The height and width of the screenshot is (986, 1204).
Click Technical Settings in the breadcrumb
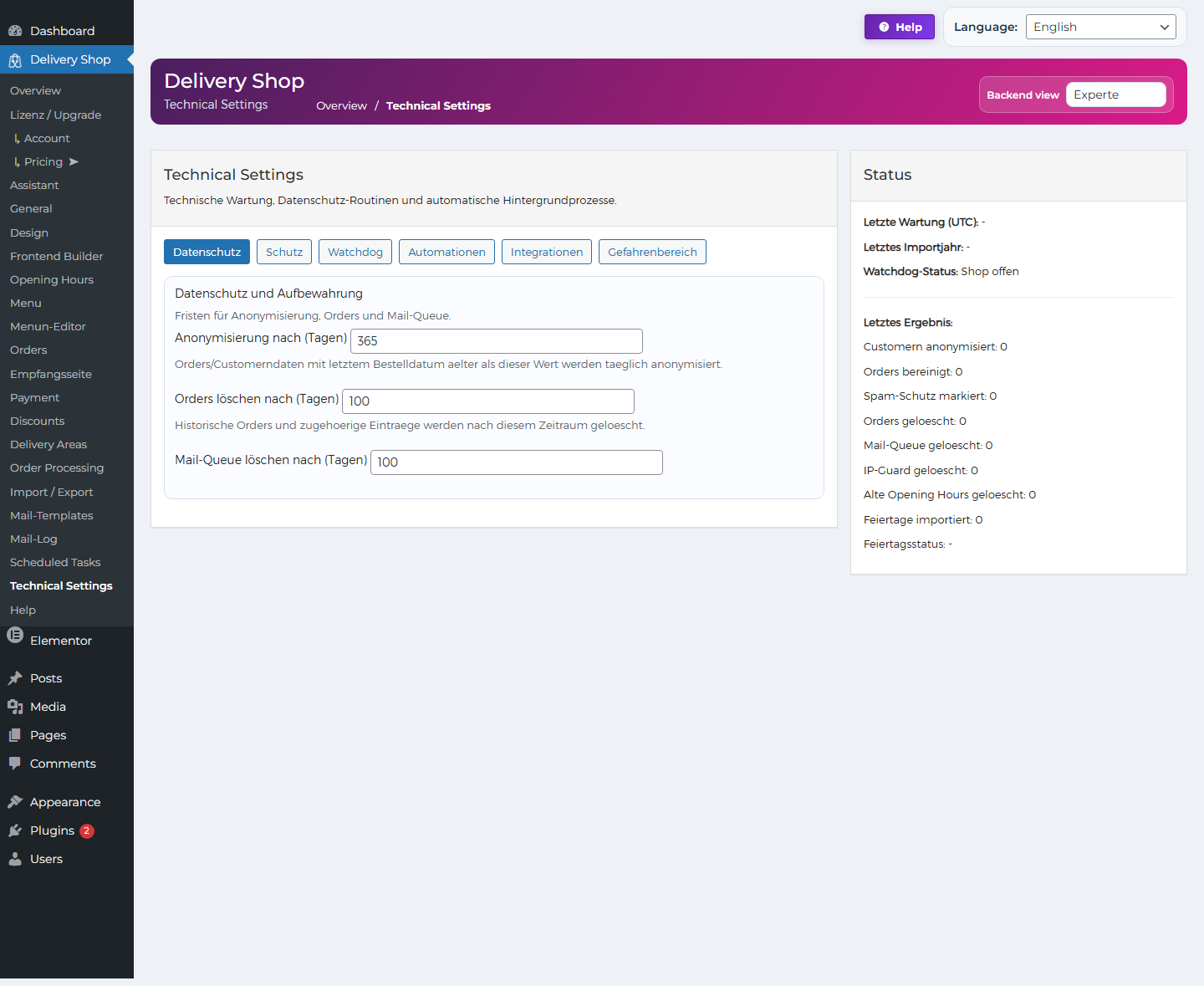438,105
